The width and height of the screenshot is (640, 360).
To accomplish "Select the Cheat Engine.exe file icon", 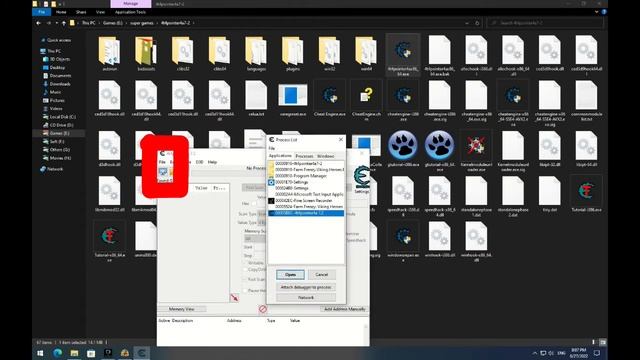I will coord(329,96).
